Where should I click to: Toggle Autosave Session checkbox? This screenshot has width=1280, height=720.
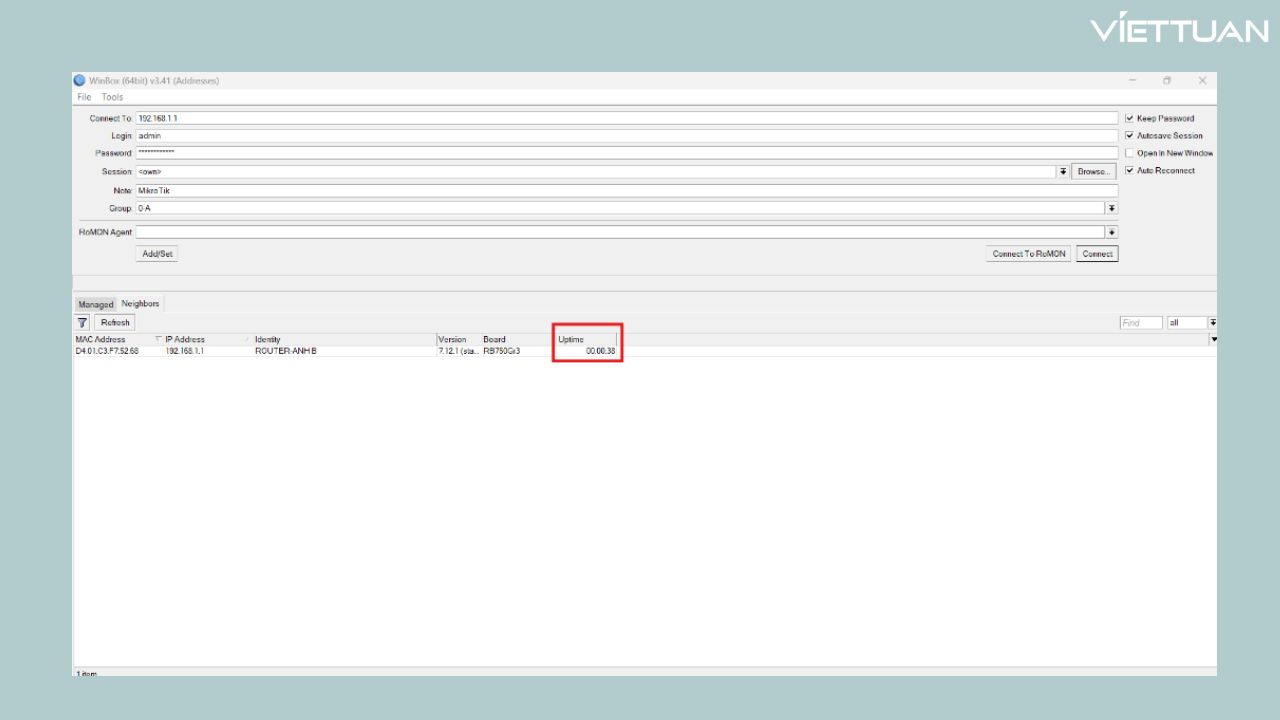click(1130, 136)
